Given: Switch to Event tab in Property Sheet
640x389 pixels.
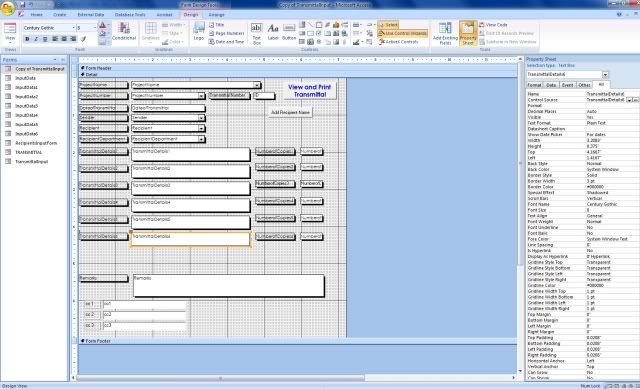Looking at the screenshot, I should pos(567,85).
